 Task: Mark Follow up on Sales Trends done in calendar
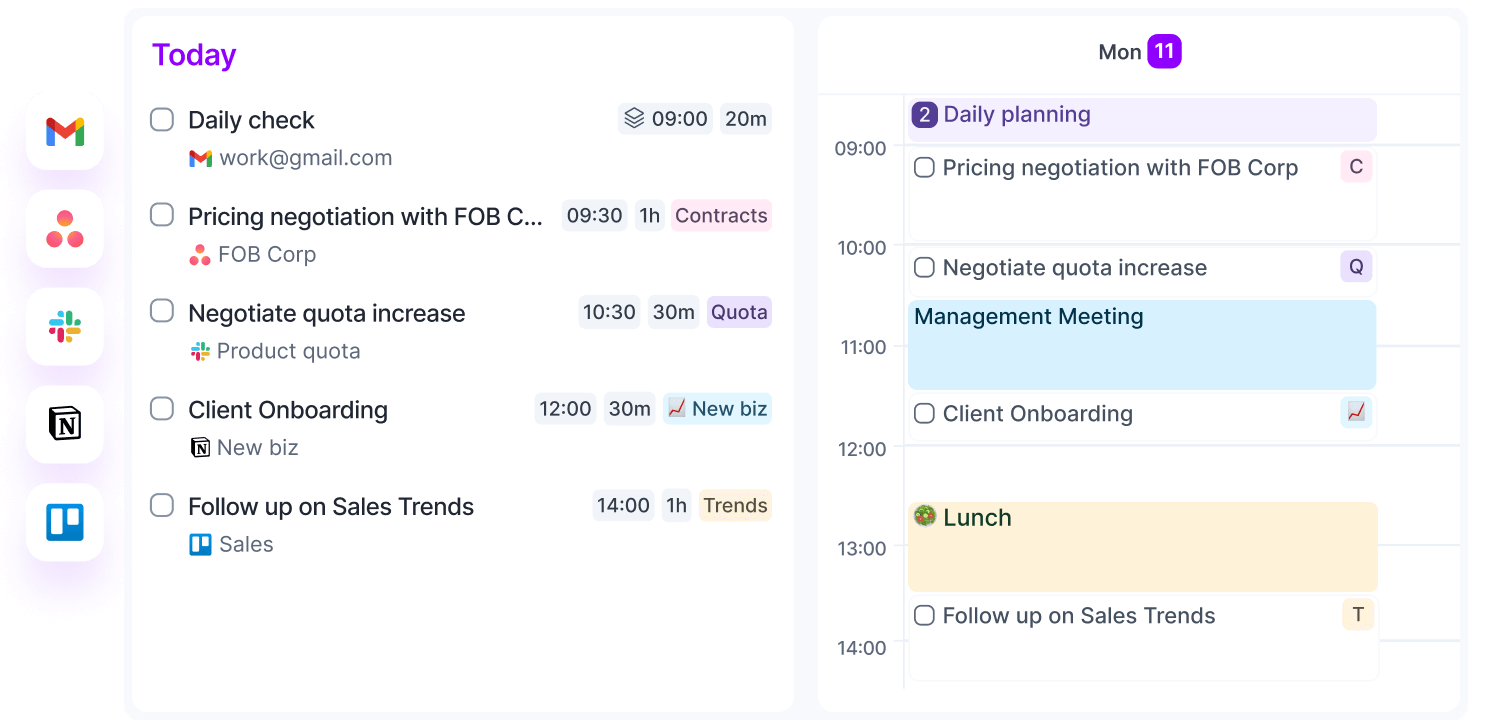[x=925, y=615]
